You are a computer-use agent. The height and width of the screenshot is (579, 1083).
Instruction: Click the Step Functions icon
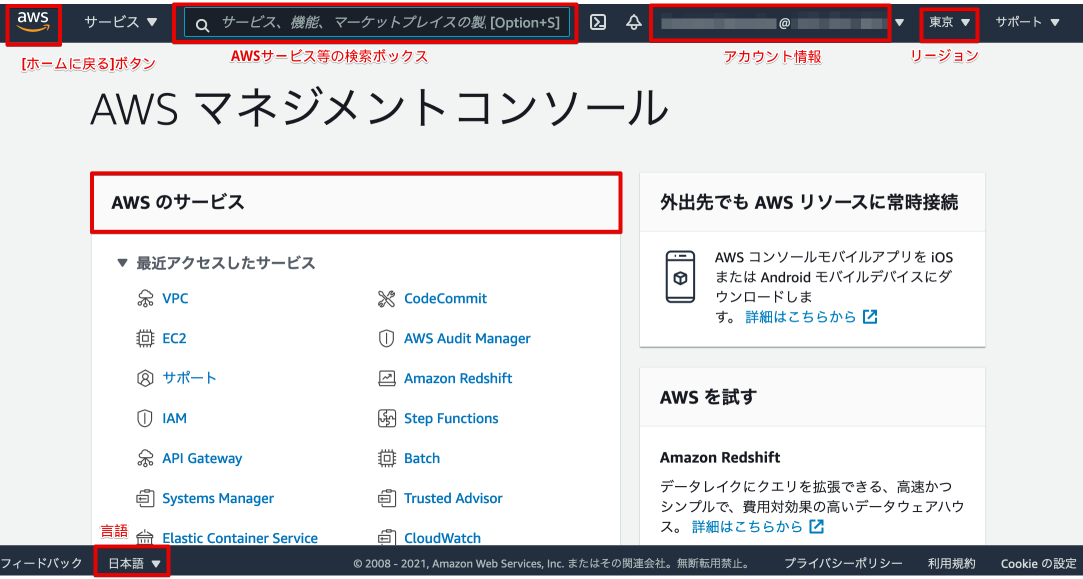pyautogui.click(x=387, y=419)
